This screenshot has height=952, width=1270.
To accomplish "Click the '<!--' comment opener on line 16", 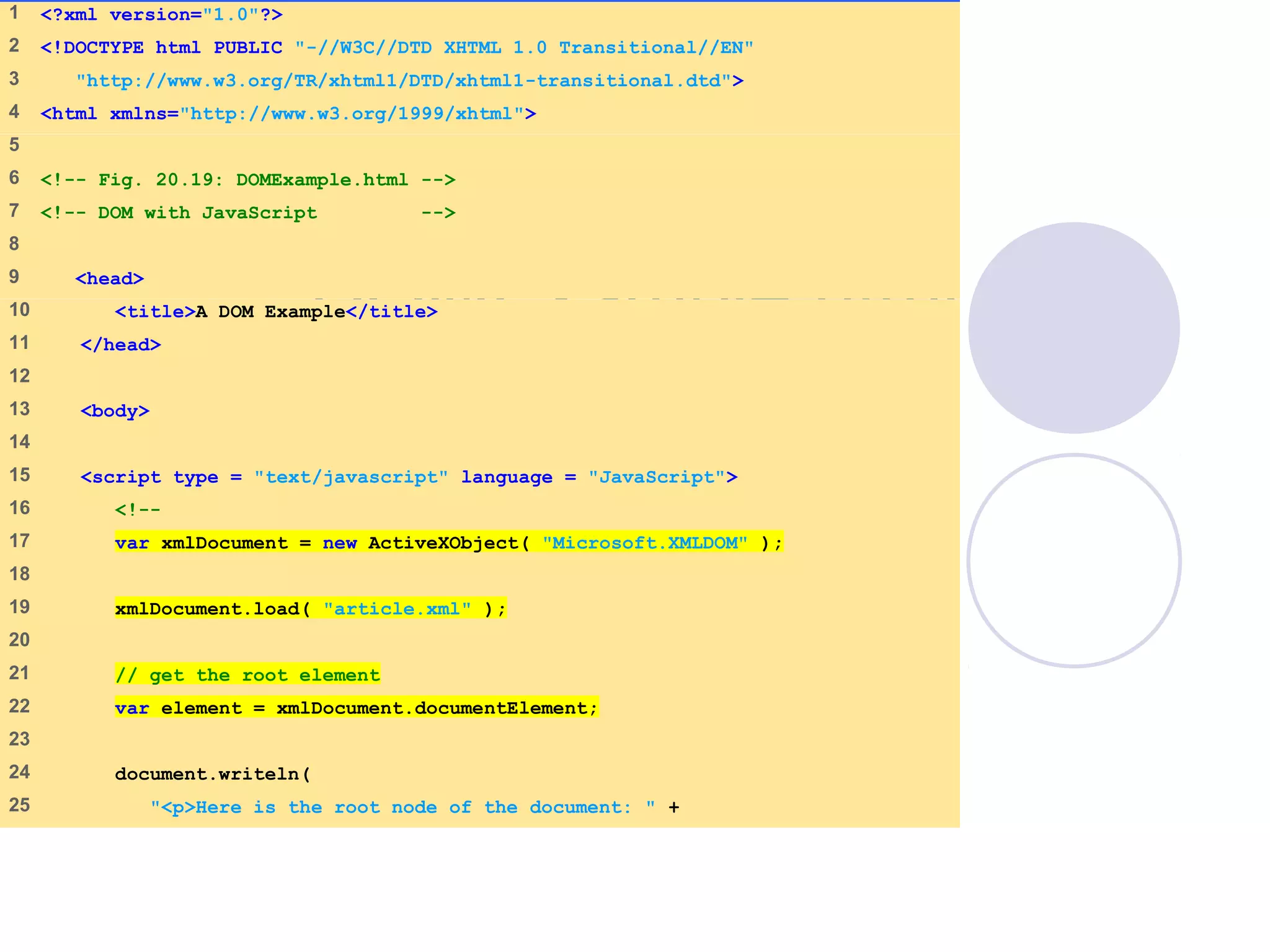I will [138, 510].
